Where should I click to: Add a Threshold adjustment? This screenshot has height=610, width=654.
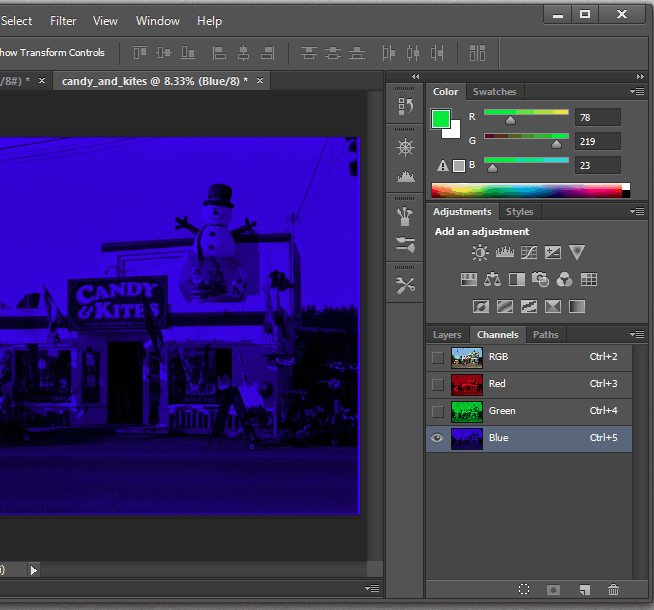click(529, 307)
